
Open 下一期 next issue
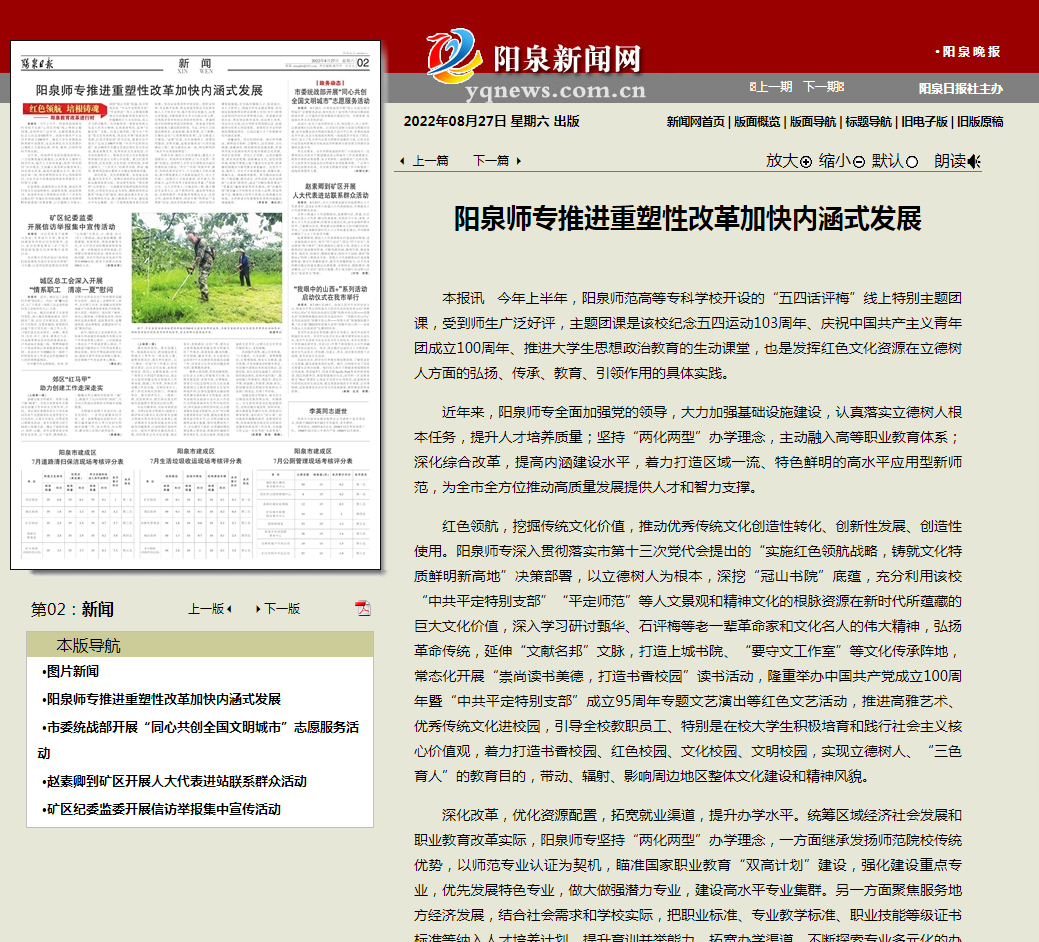(x=823, y=87)
